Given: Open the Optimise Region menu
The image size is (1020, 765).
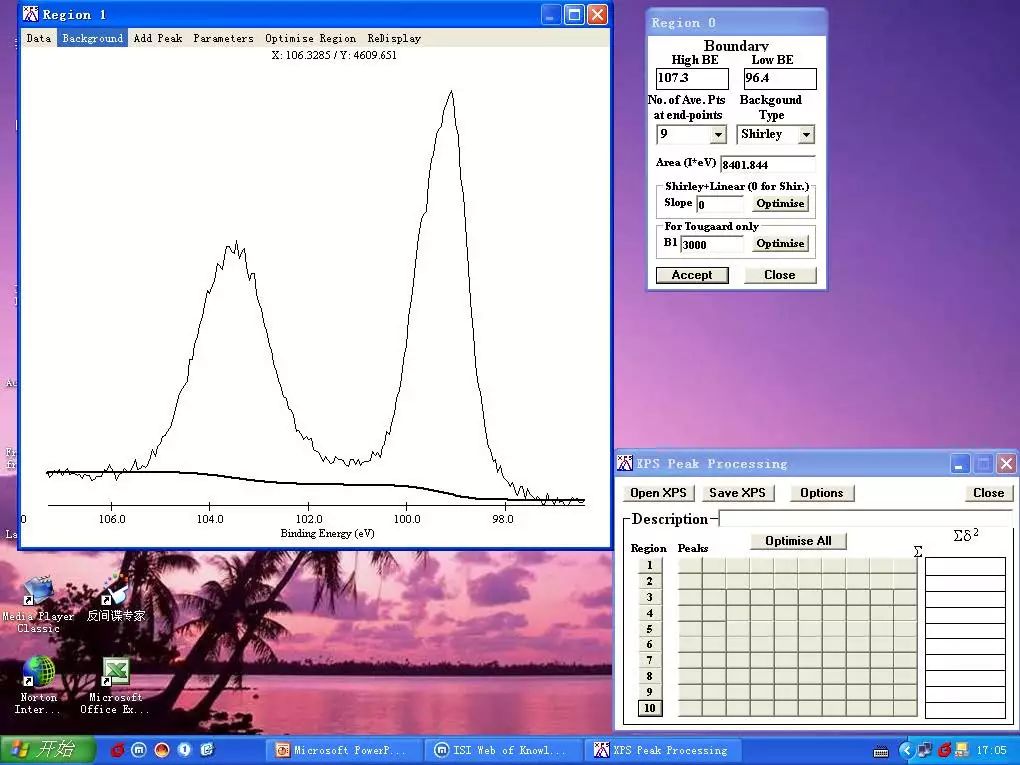Looking at the screenshot, I should 310,38.
